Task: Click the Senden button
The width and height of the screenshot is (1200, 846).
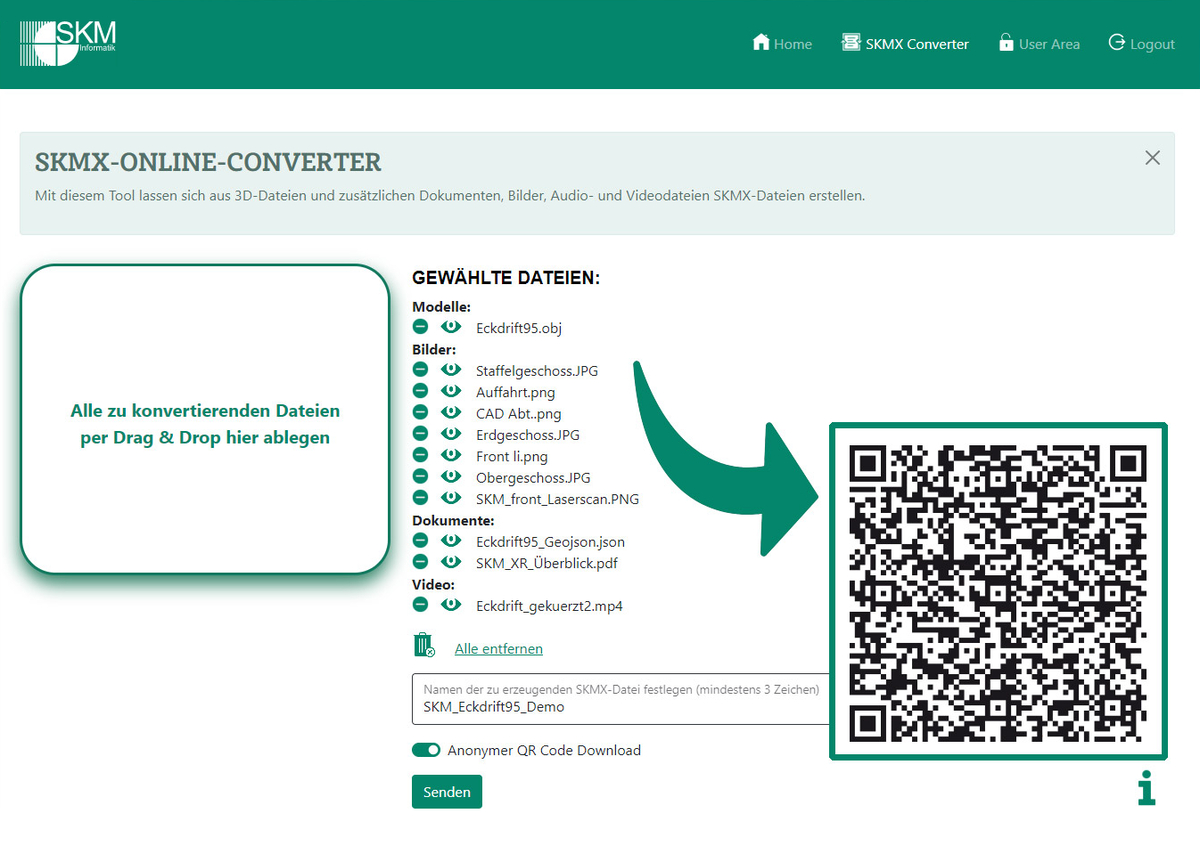Action: [447, 792]
